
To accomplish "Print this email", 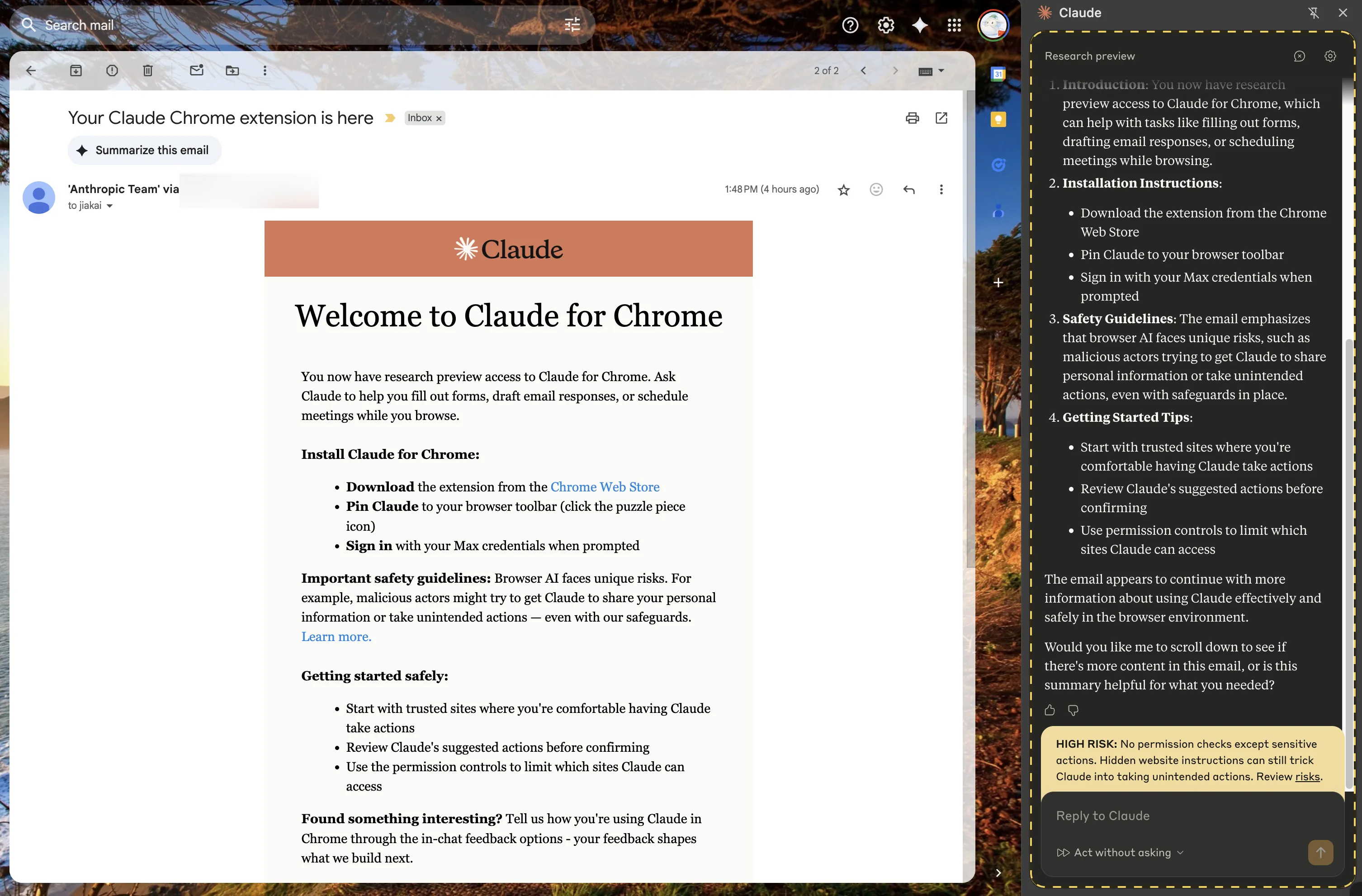I will 912,118.
